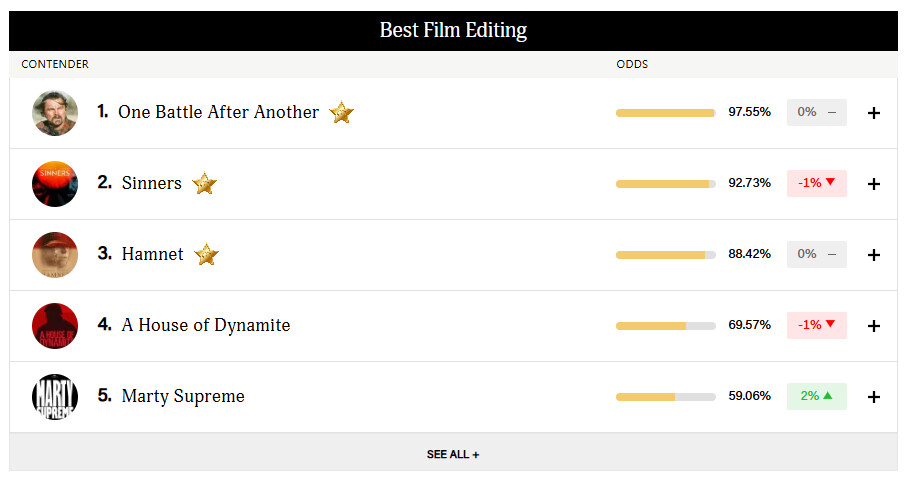Image resolution: width=908 pixels, height=480 pixels.
Task: Open the Marty Supreme title link
Action: coord(183,396)
